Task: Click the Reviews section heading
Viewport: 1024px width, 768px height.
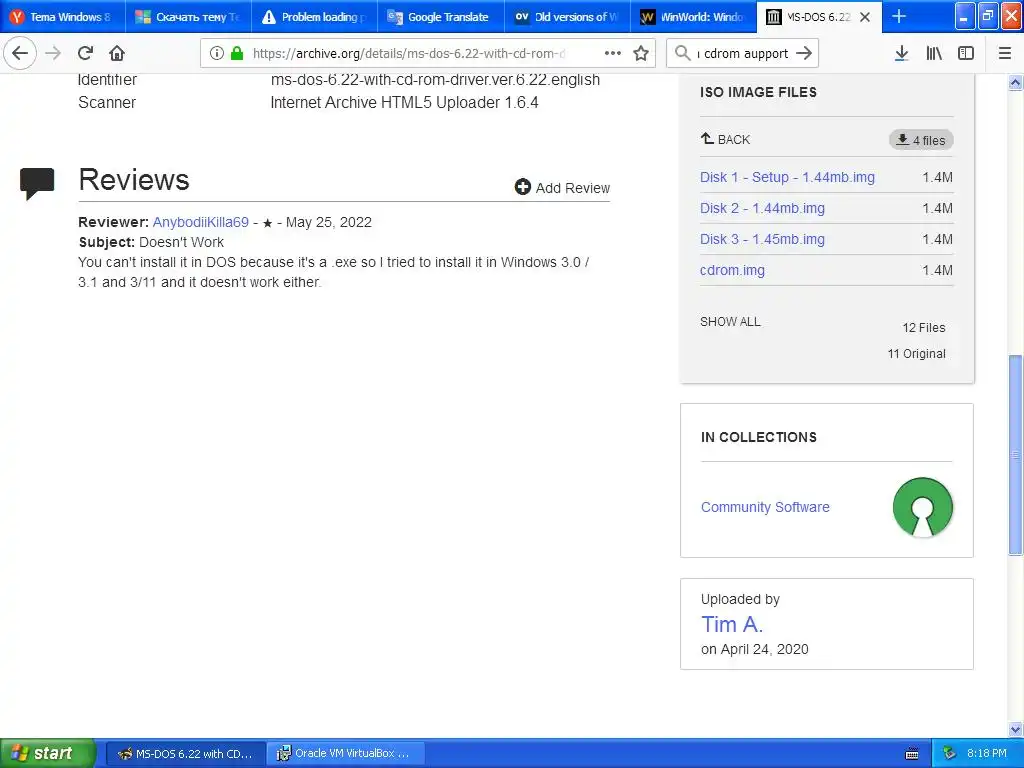Action: (134, 180)
